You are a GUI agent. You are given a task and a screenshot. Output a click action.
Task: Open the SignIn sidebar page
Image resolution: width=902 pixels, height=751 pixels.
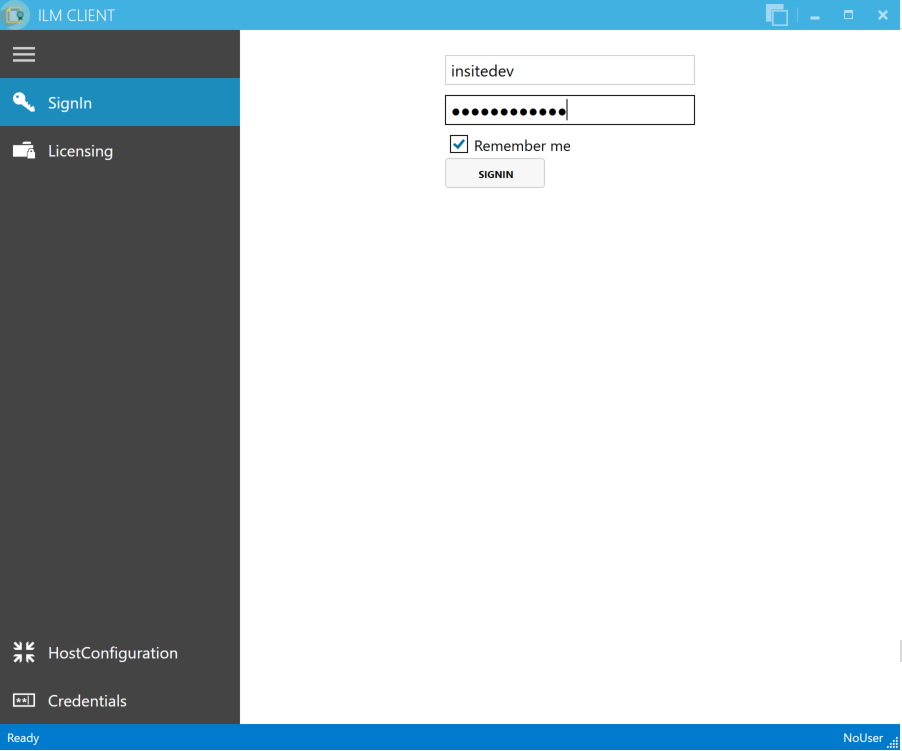click(70, 103)
